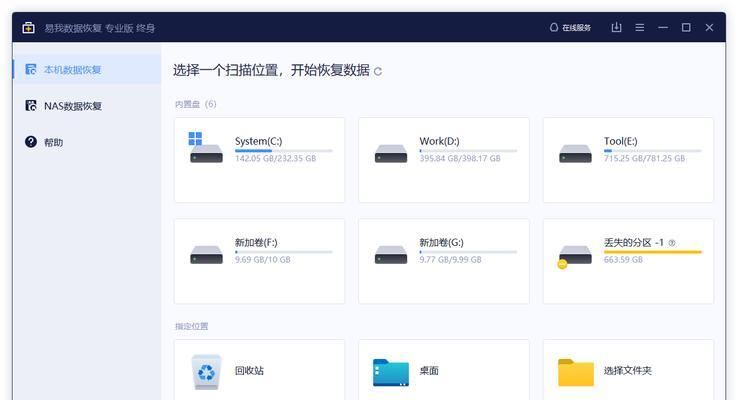Click the window title 易我数据恢复 专业版 终身
Screen dimensions: 738x400
coord(100,28)
